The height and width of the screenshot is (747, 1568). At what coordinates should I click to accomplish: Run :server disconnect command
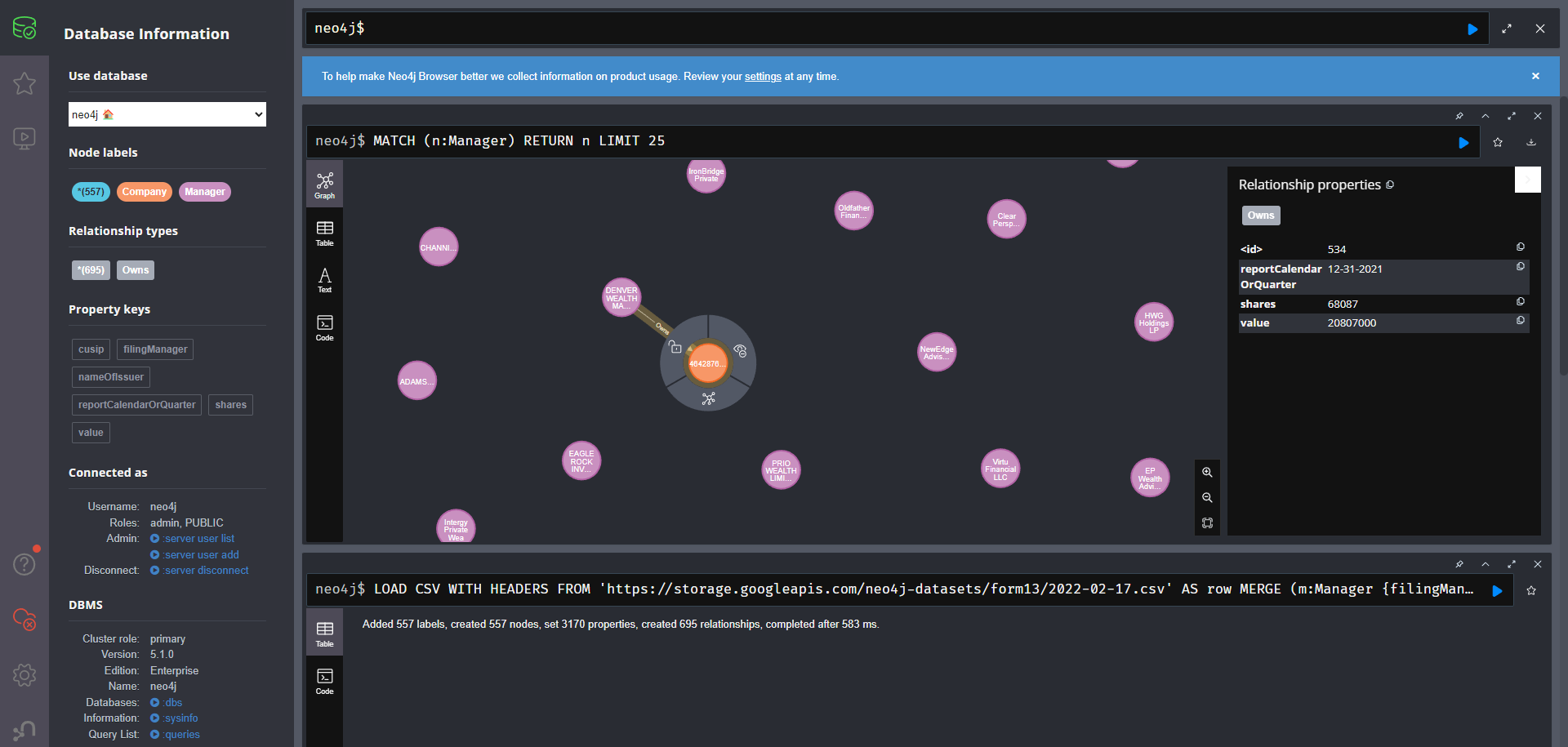[200, 571]
